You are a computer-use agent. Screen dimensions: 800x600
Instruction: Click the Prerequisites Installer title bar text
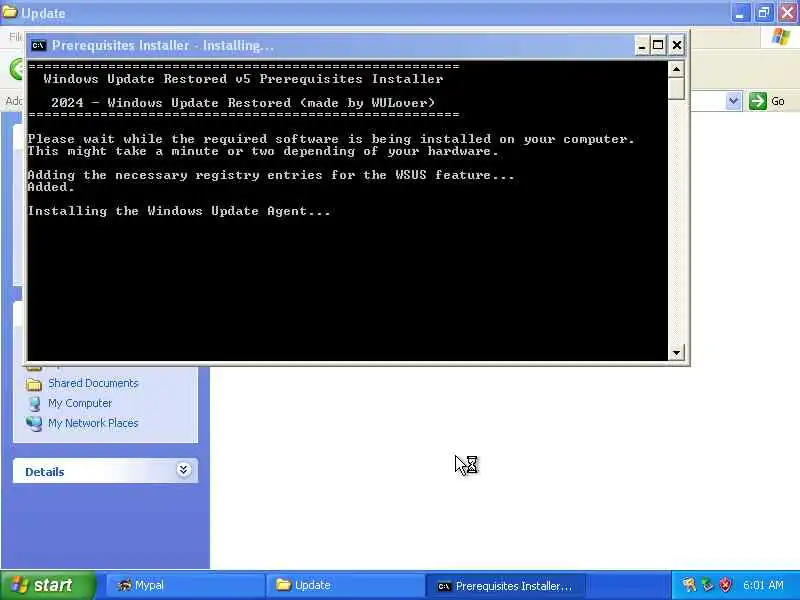coord(163,45)
